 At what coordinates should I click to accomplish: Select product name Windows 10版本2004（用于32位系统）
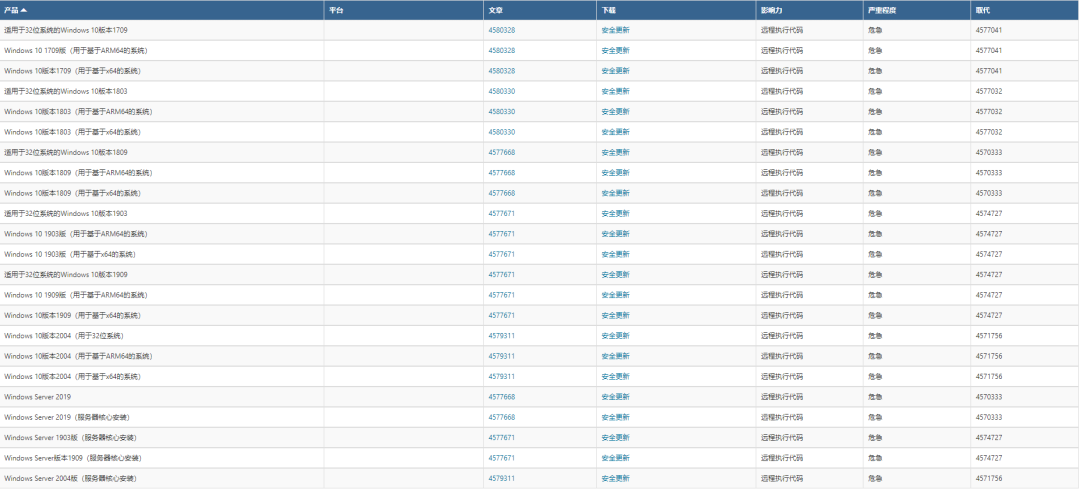coord(64,335)
